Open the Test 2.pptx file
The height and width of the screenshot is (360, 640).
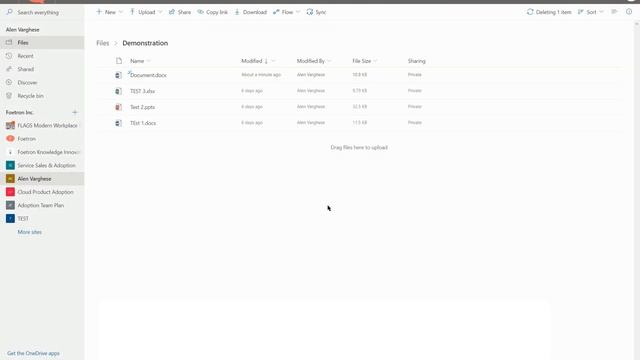click(x=142, y=107)
